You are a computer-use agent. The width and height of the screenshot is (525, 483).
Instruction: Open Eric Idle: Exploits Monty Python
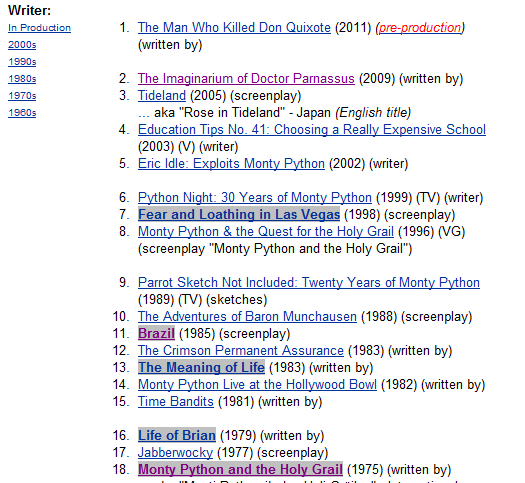(x=231, y=164)
